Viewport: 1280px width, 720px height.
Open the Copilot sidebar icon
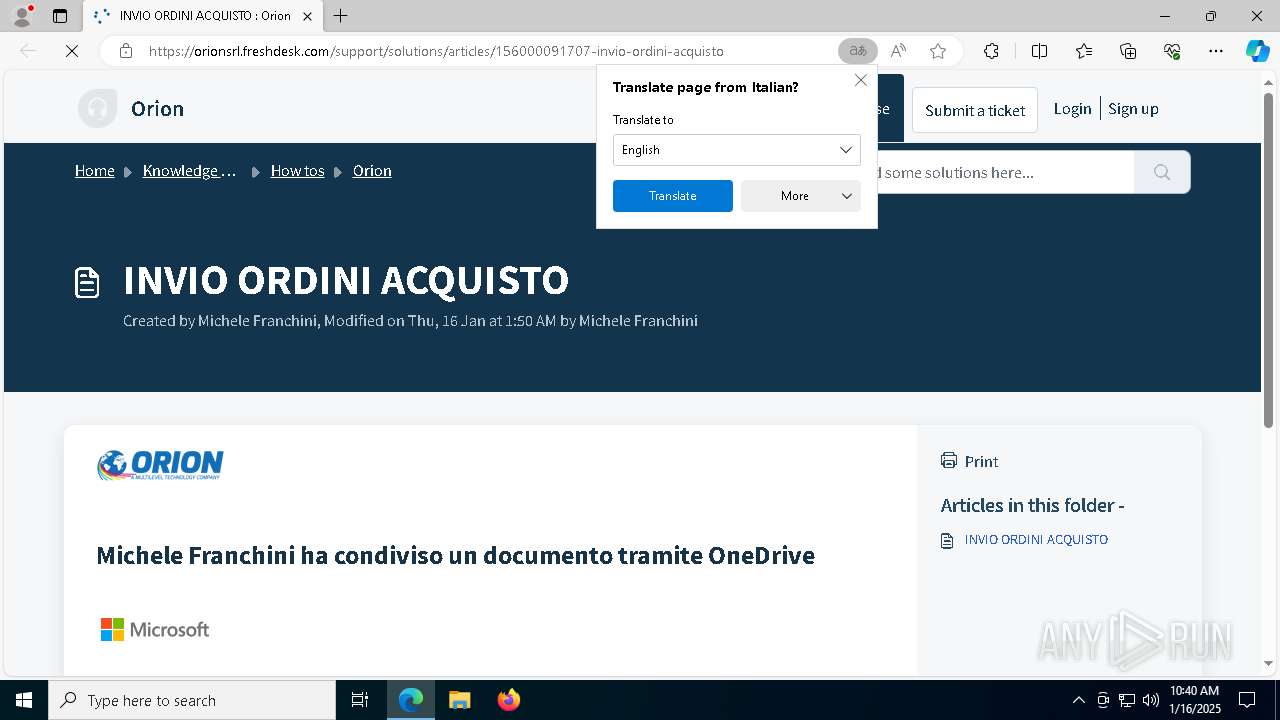click(x=1257, y=51)
